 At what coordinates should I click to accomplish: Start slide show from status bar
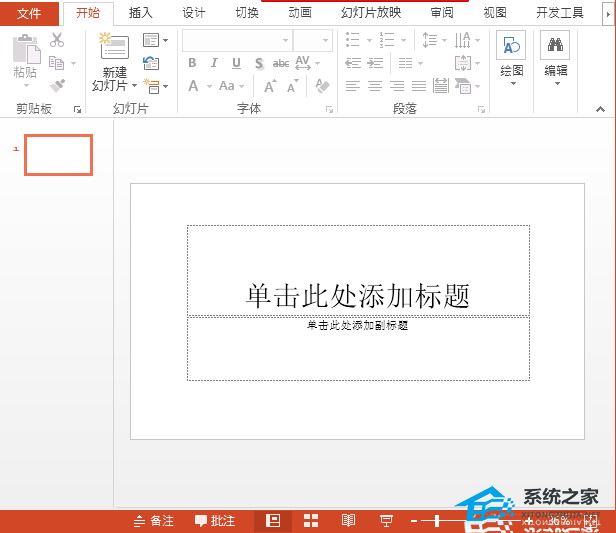pyautogui.click(x=386, y=521)
